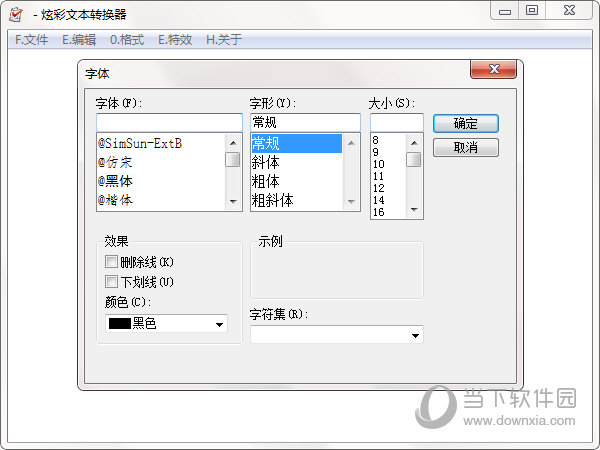The height and width of the screenshot is (450, 600).
Task: Maximize the 炫彩文本转换器 window
Action: pos(532,11)
